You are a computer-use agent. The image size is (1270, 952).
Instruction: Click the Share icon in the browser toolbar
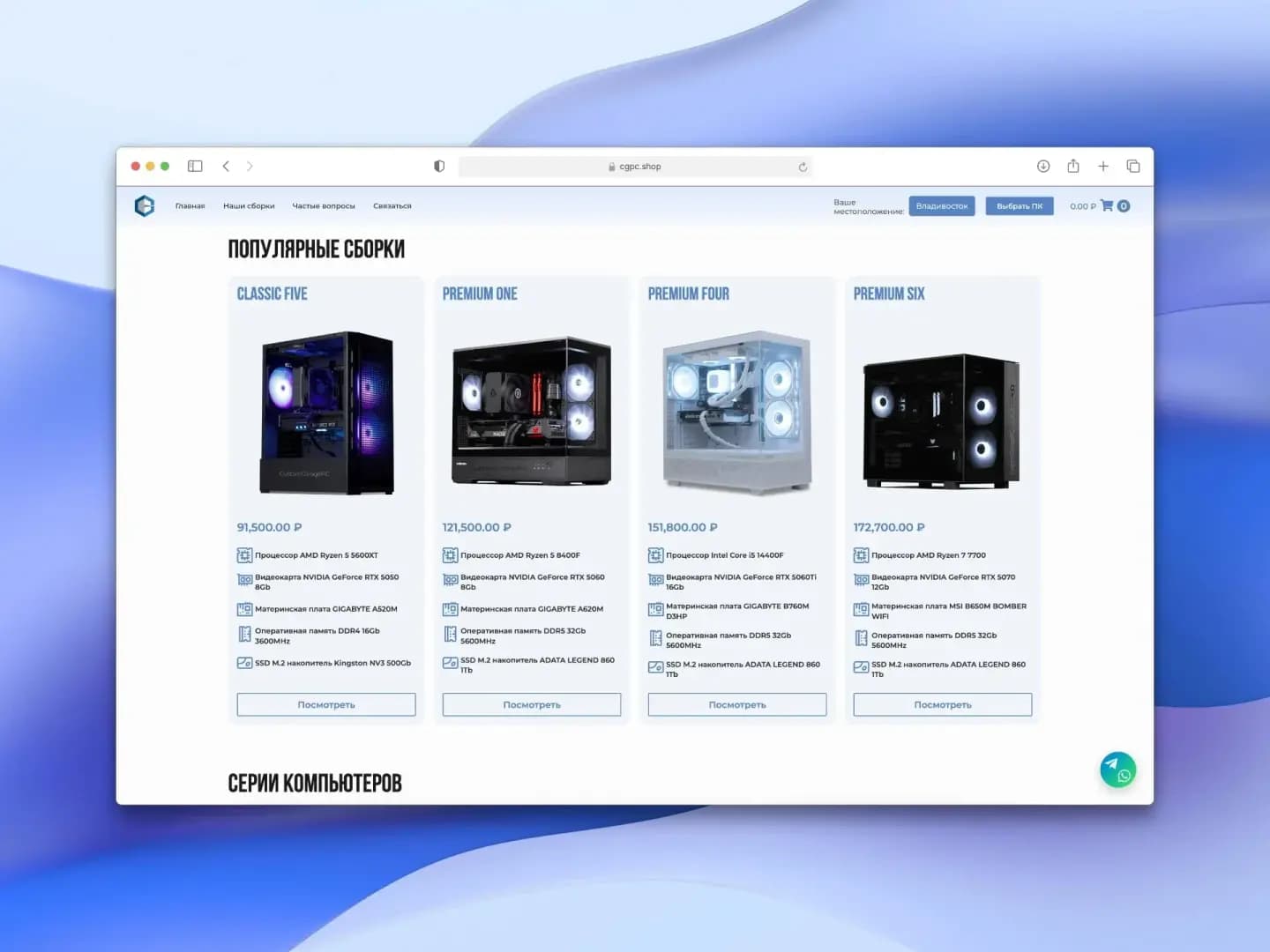(1073, 166)
